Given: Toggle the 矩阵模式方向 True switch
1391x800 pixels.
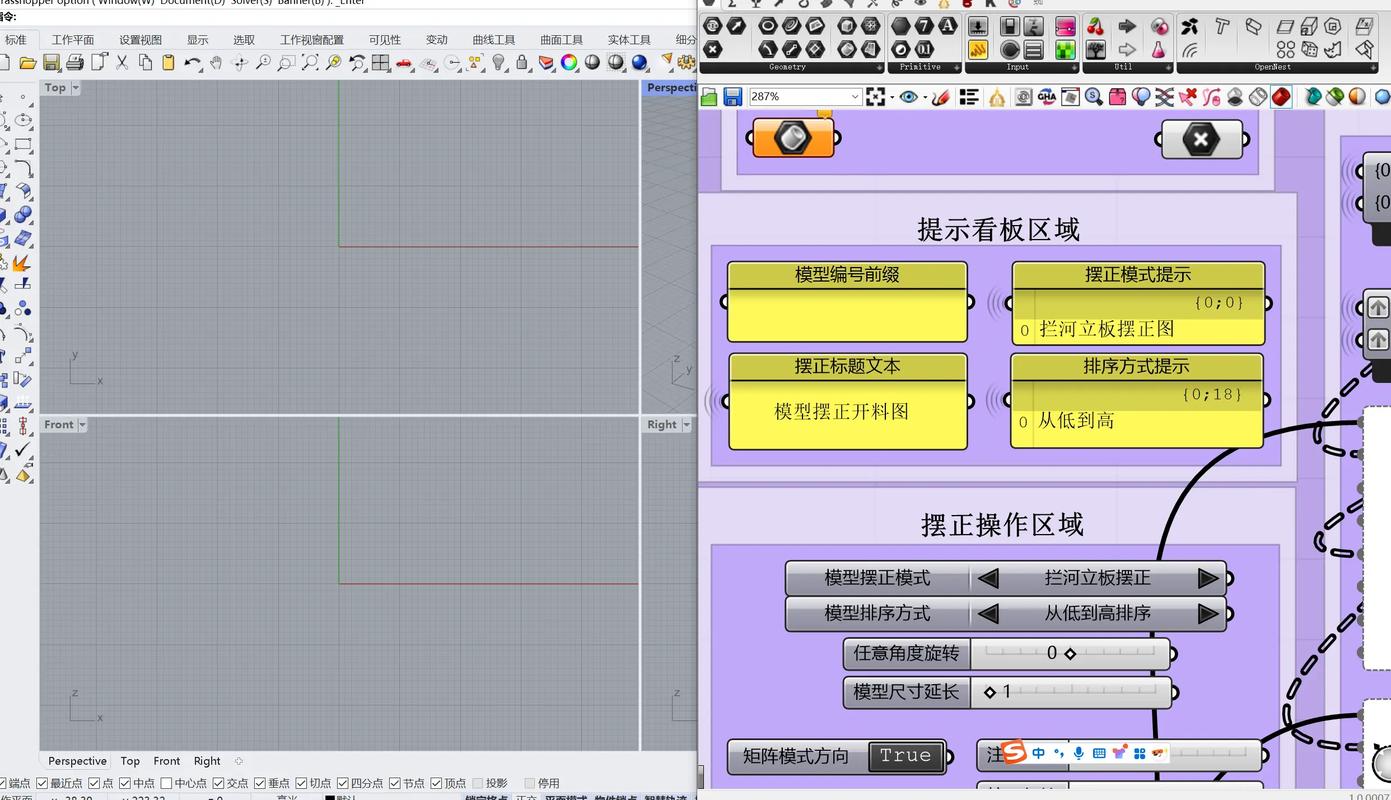Looking at the screenshot, I should (x=904, y=757).
